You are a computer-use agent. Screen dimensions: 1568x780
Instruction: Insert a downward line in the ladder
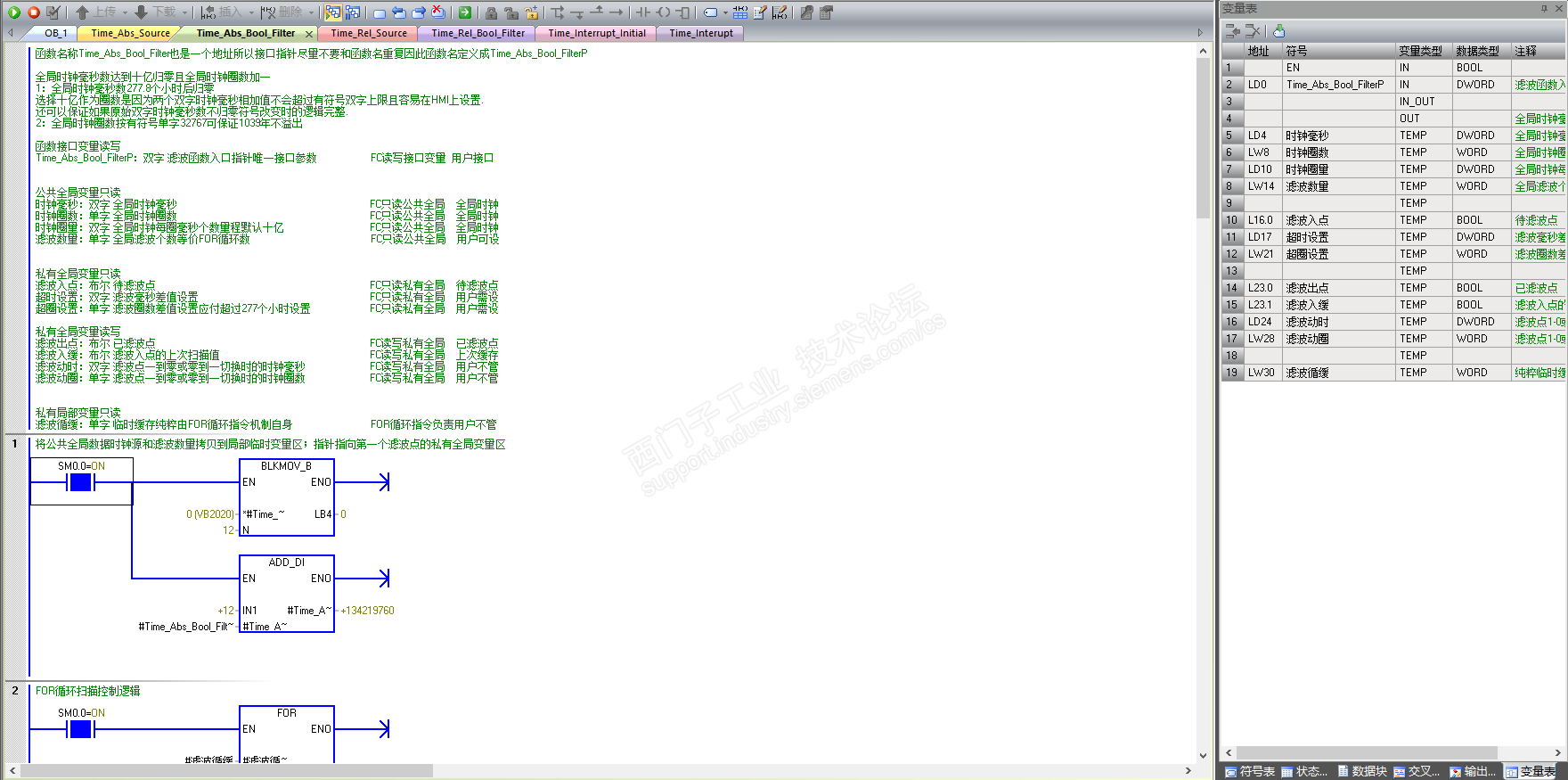coord(577,12)
